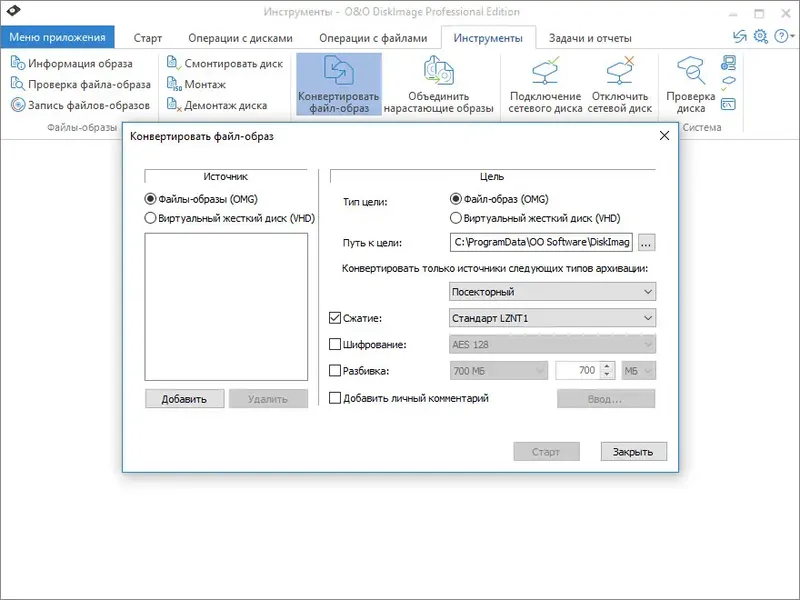Screen dimensions: 800x600
Task: Open Подключение сетевого диска
Action: tap(547, 85)
